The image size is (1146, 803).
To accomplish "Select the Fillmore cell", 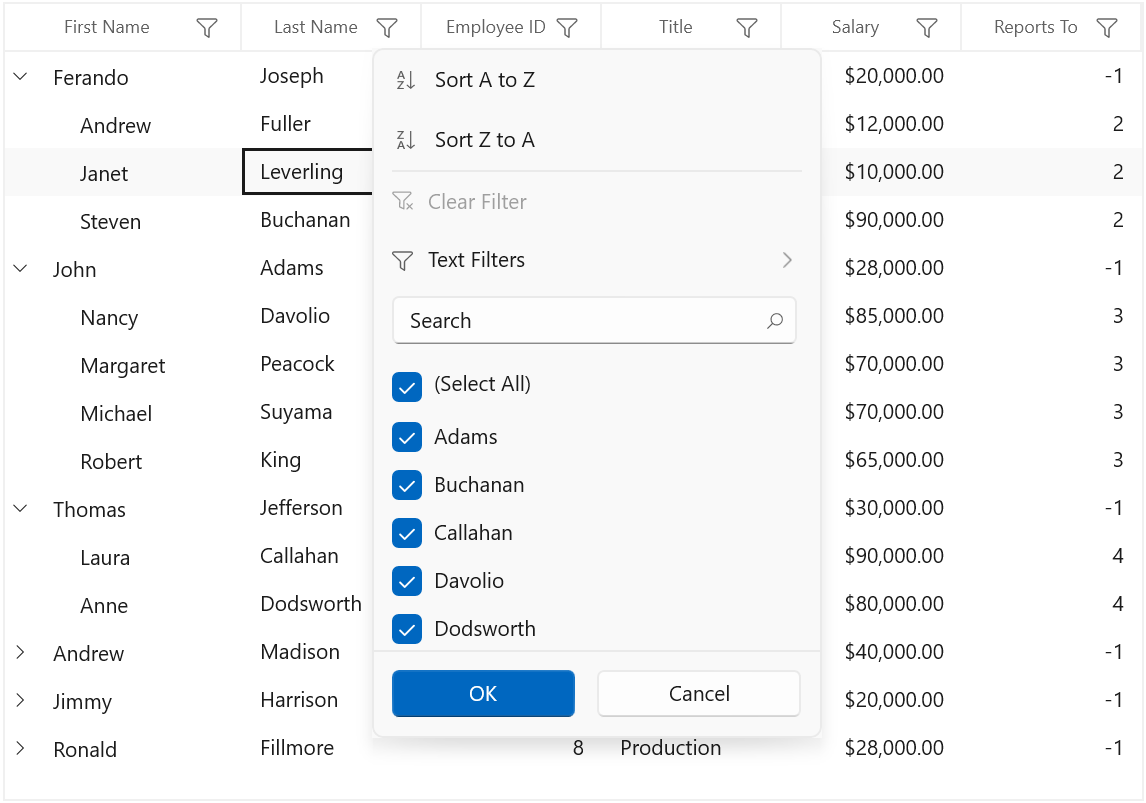I will point(297,748).
